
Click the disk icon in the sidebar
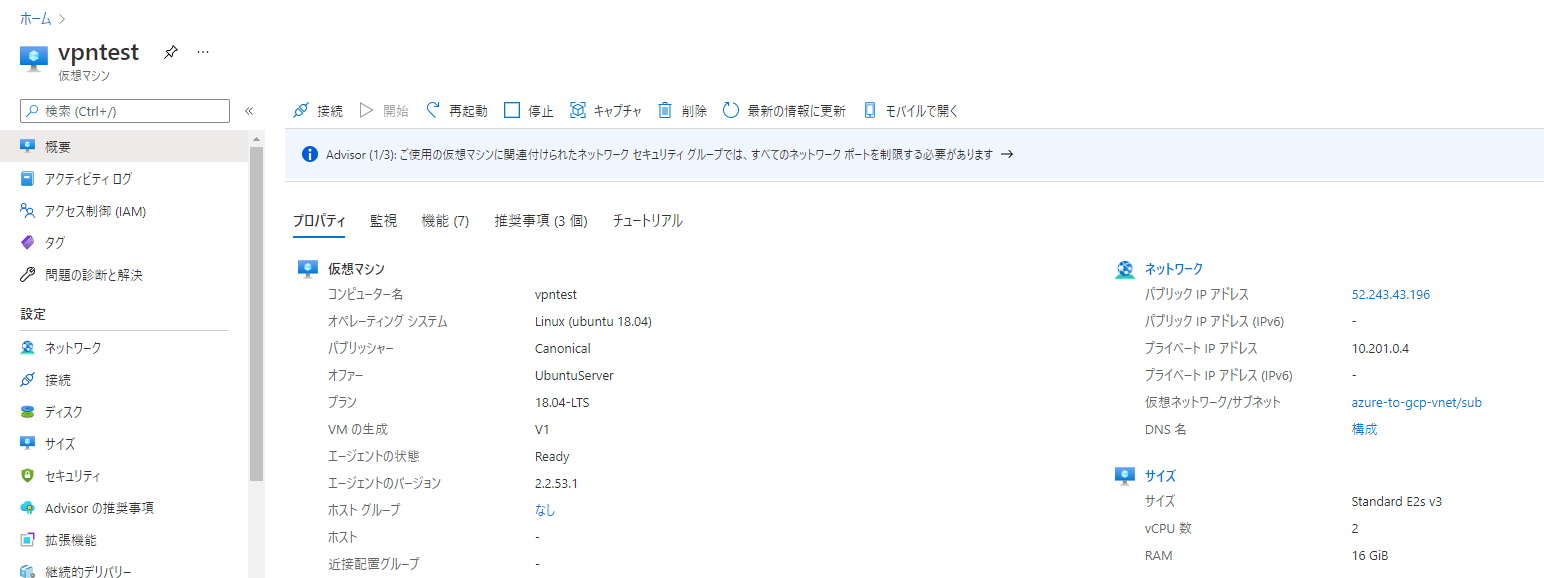point(28,412)
